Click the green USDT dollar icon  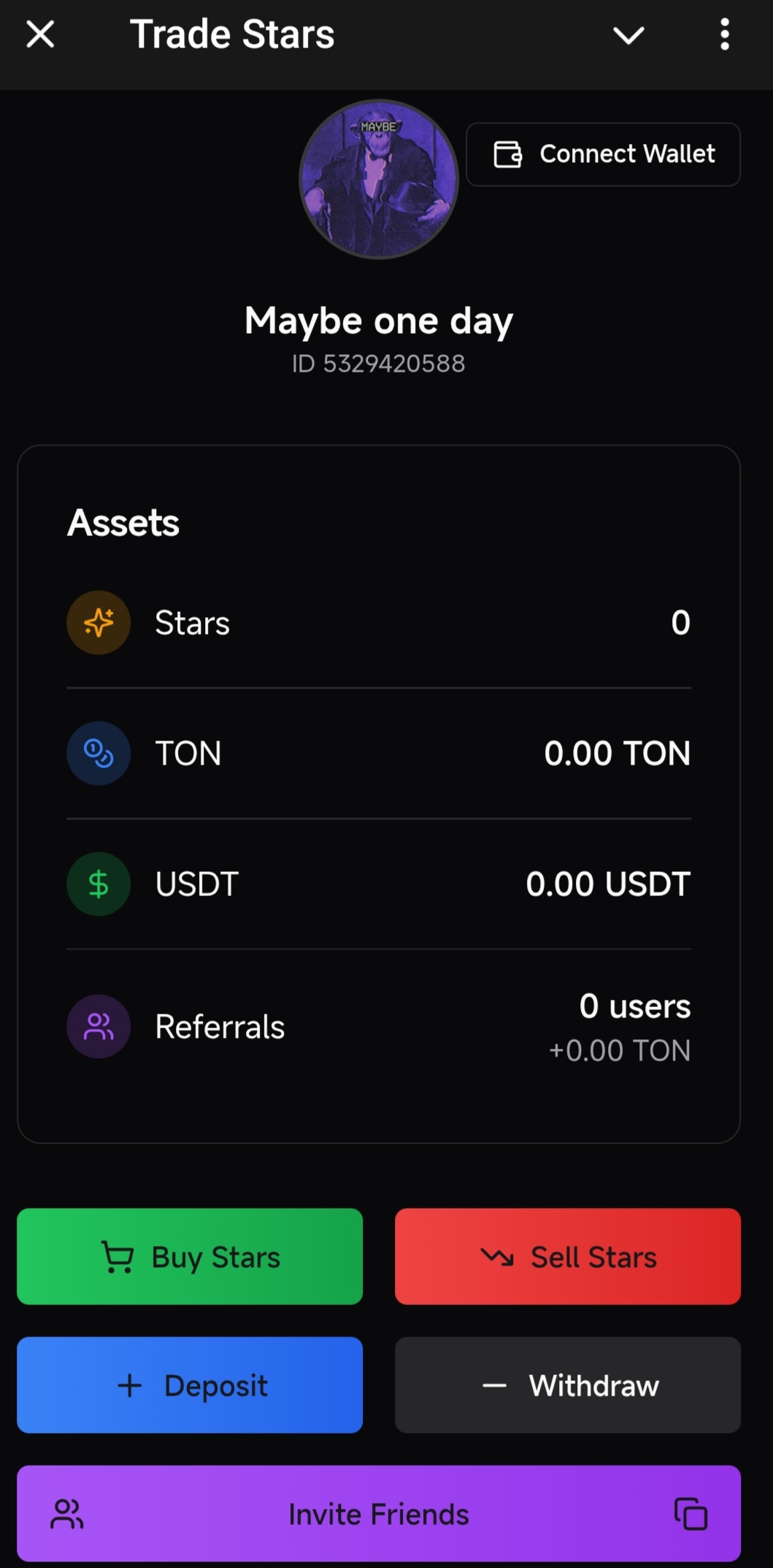point(99,884)
